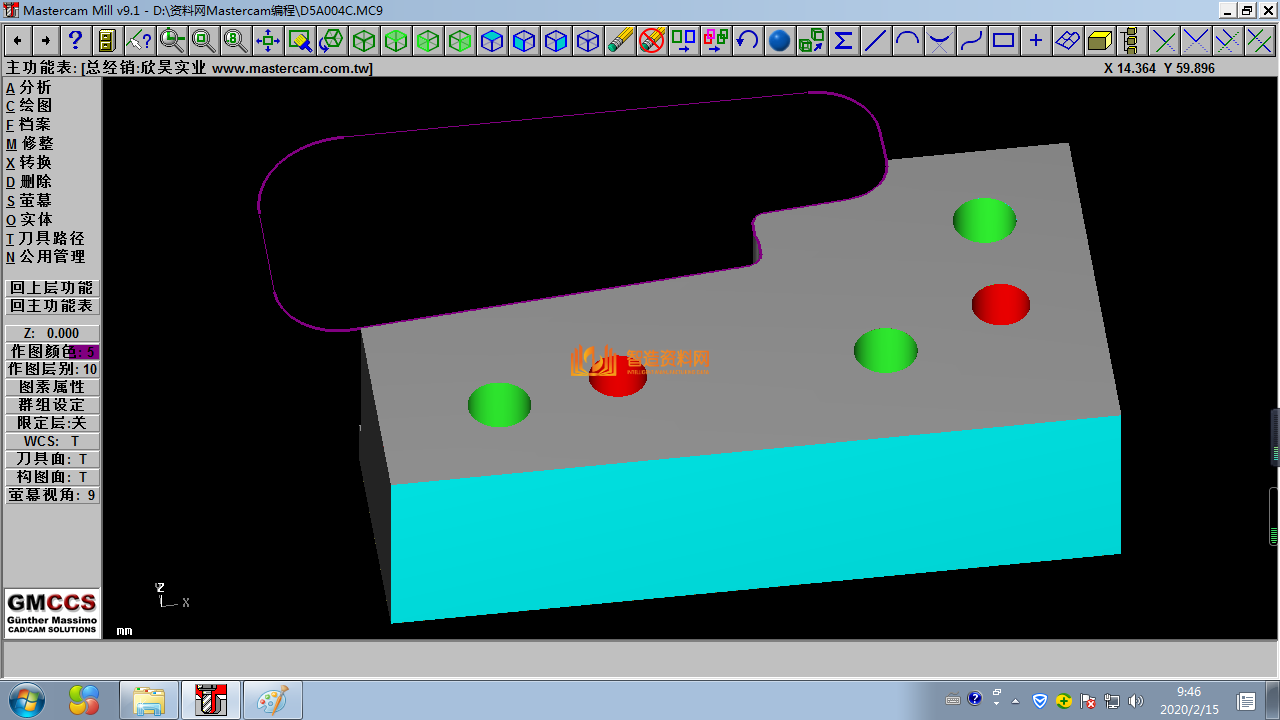This screenshot has height=720, width=1280.
Task: Click the Z: 0.000 depth field
Action: coord(52,333)
